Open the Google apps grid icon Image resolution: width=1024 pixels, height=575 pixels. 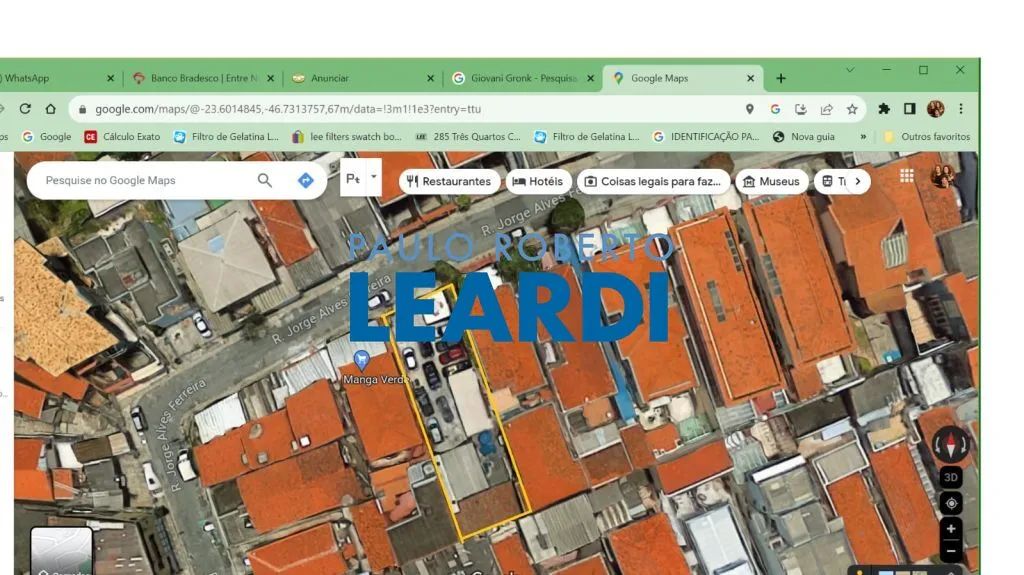(906, 175)
